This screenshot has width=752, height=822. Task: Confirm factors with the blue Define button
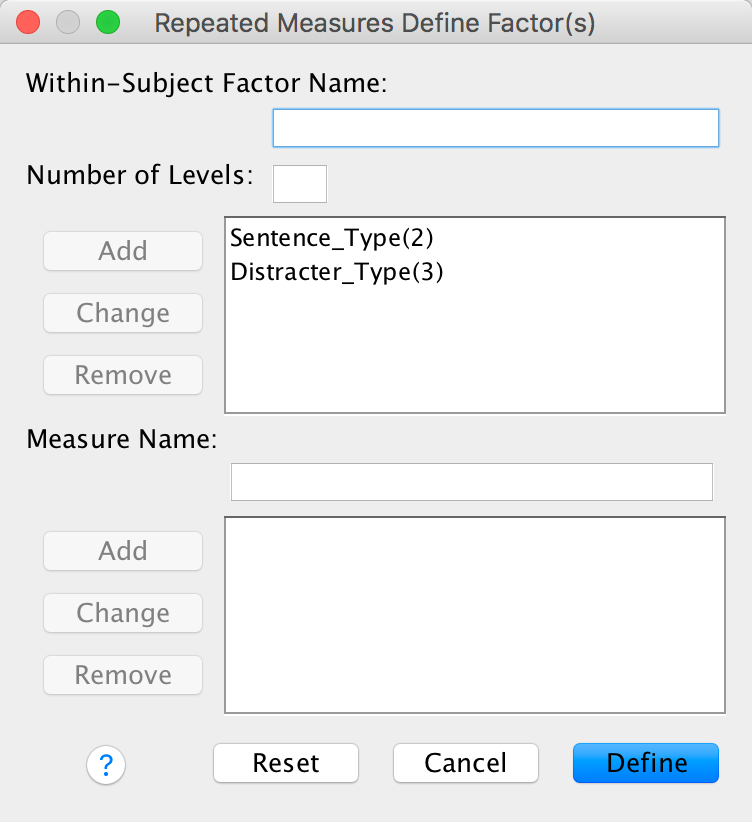click(x=646, y=763)
